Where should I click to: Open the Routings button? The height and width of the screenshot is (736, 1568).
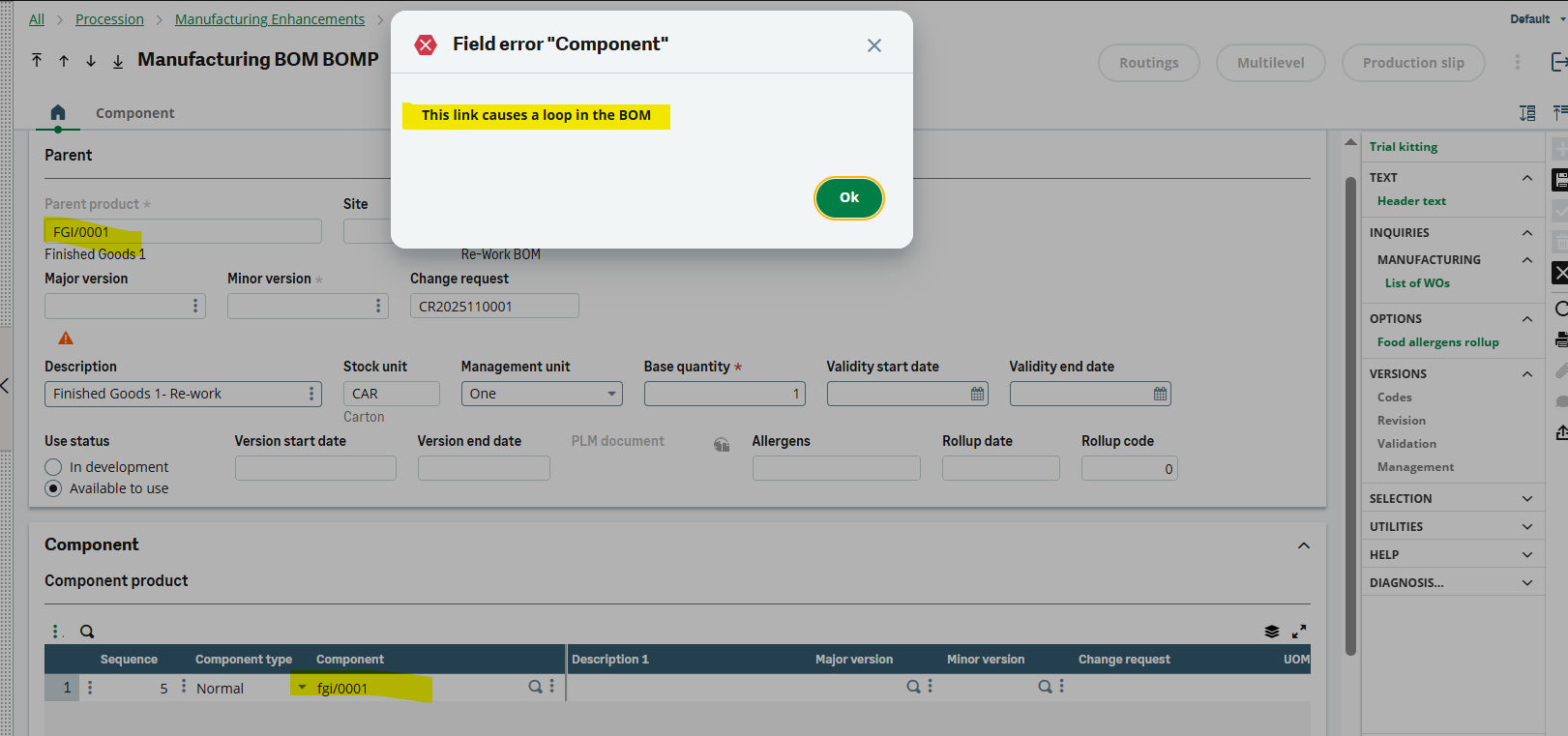pyautogui.click(x=1149, y=63)
